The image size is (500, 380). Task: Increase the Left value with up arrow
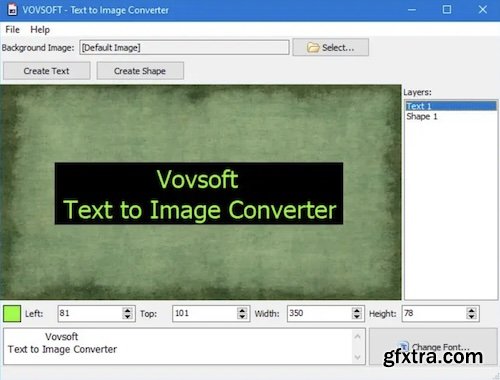click(x=128, y=310)
